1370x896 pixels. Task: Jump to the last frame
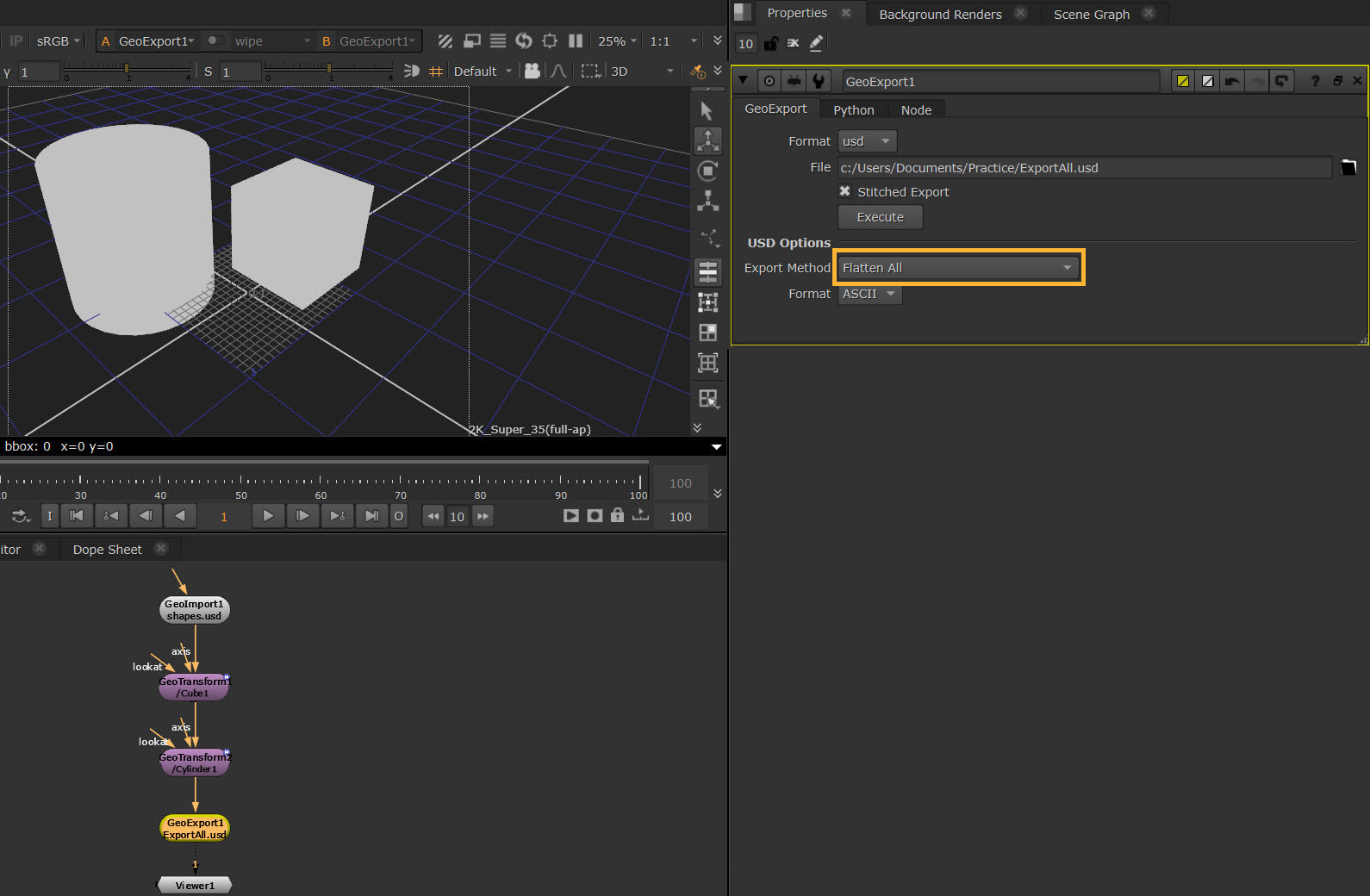click(x=371, y=516)
